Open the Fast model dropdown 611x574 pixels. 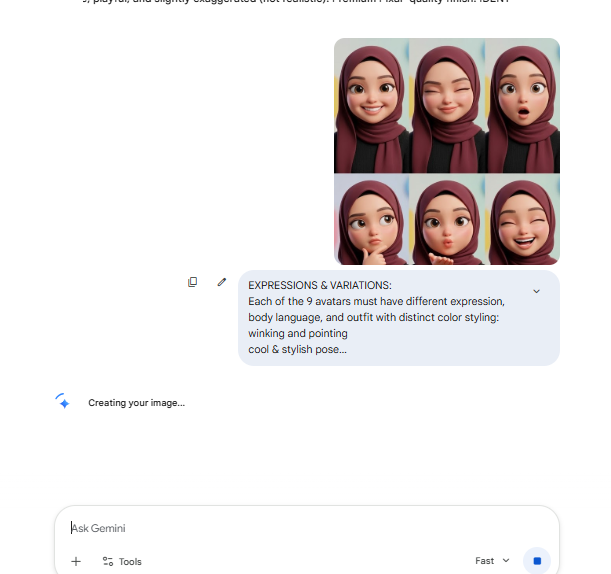pos(492,561)
